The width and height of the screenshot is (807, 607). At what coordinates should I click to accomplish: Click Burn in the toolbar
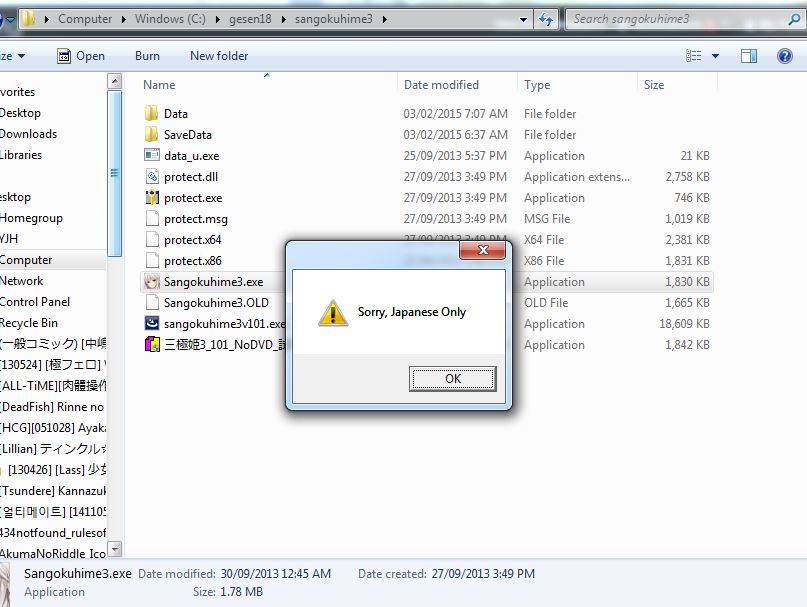[x=147, y=56]
